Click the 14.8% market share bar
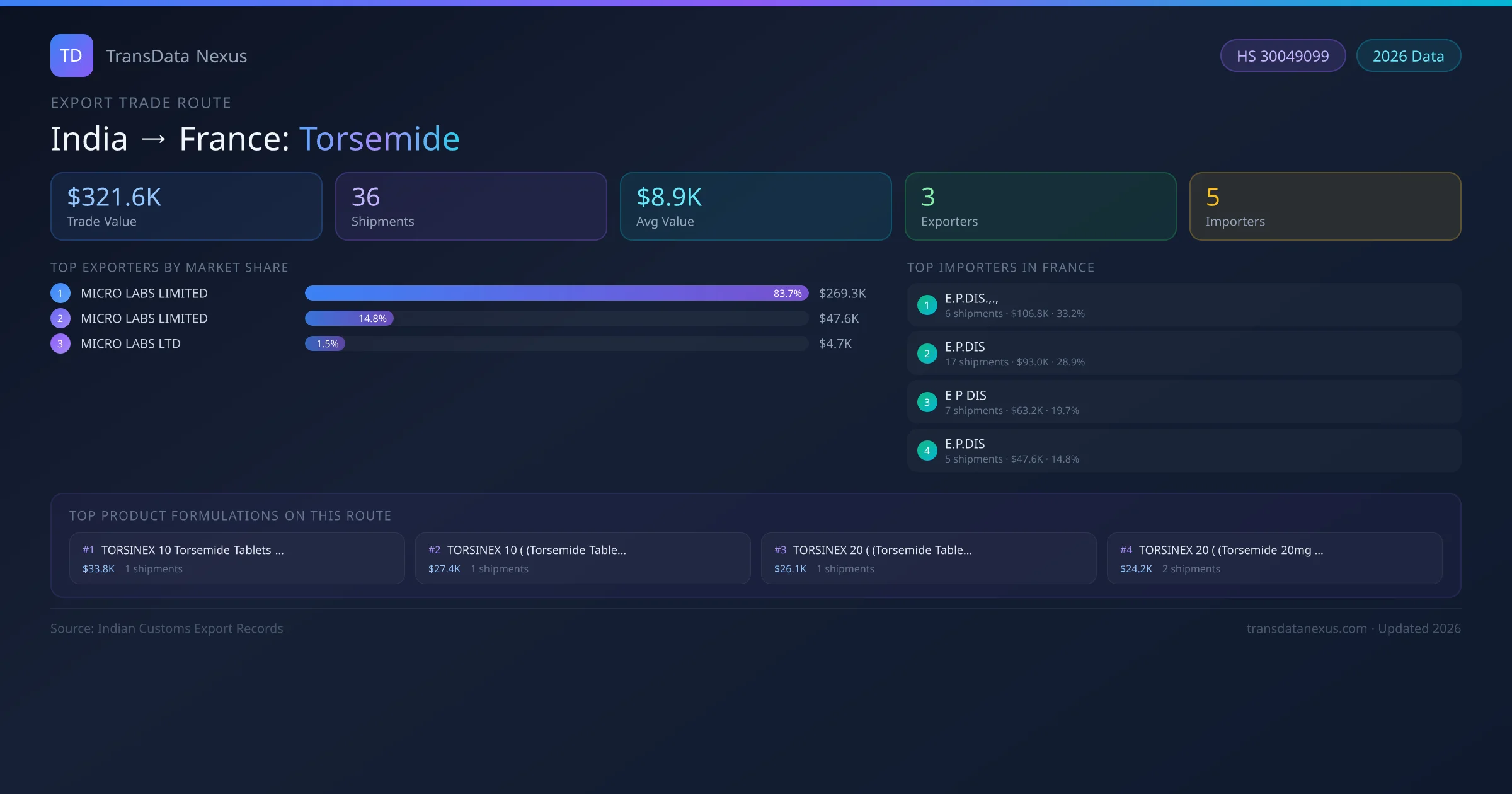Viewport: 1512px width, 794px height. pos(350,318)
